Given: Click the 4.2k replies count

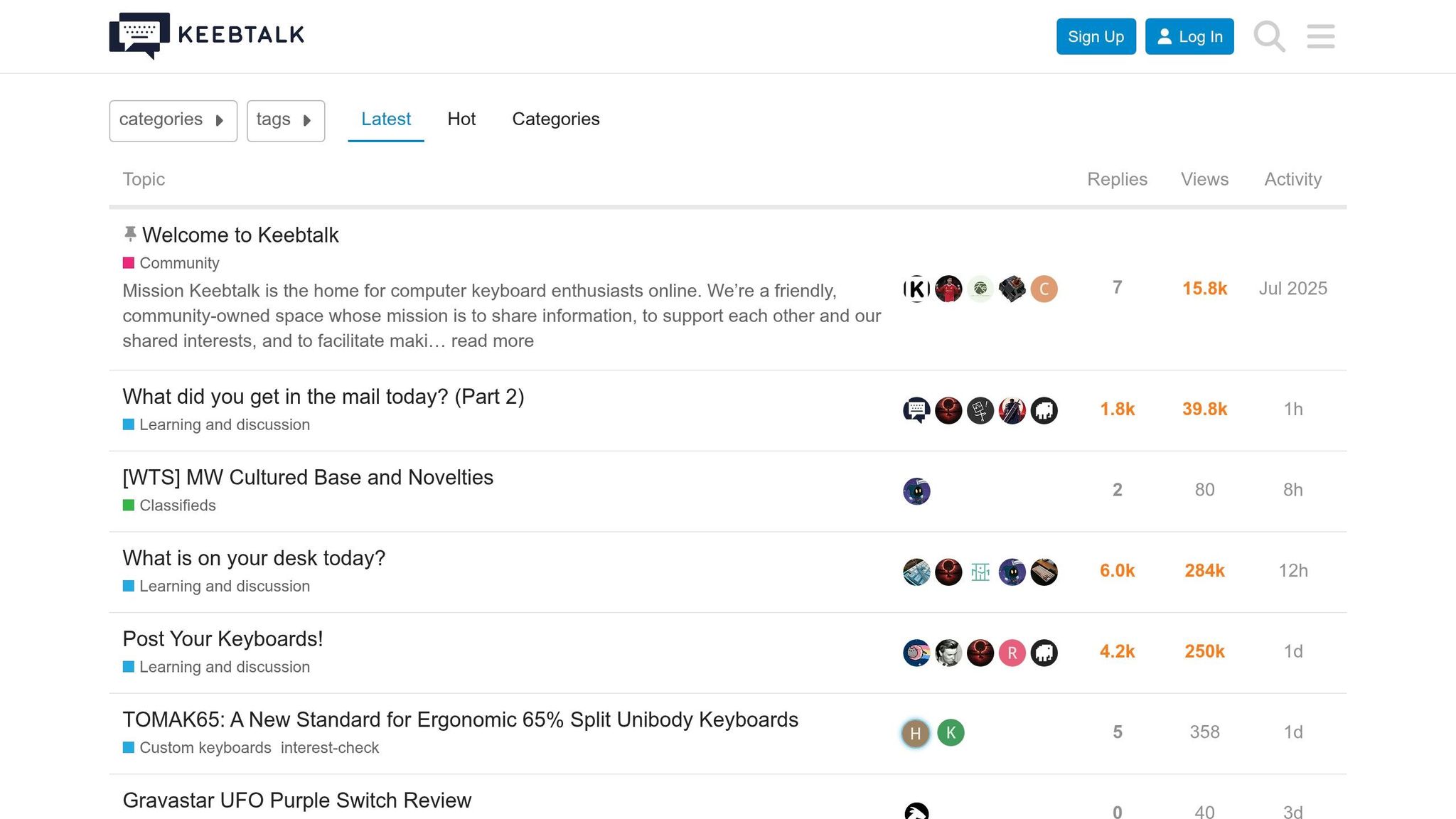Looking at the screenshot, I should point(1117,652).
